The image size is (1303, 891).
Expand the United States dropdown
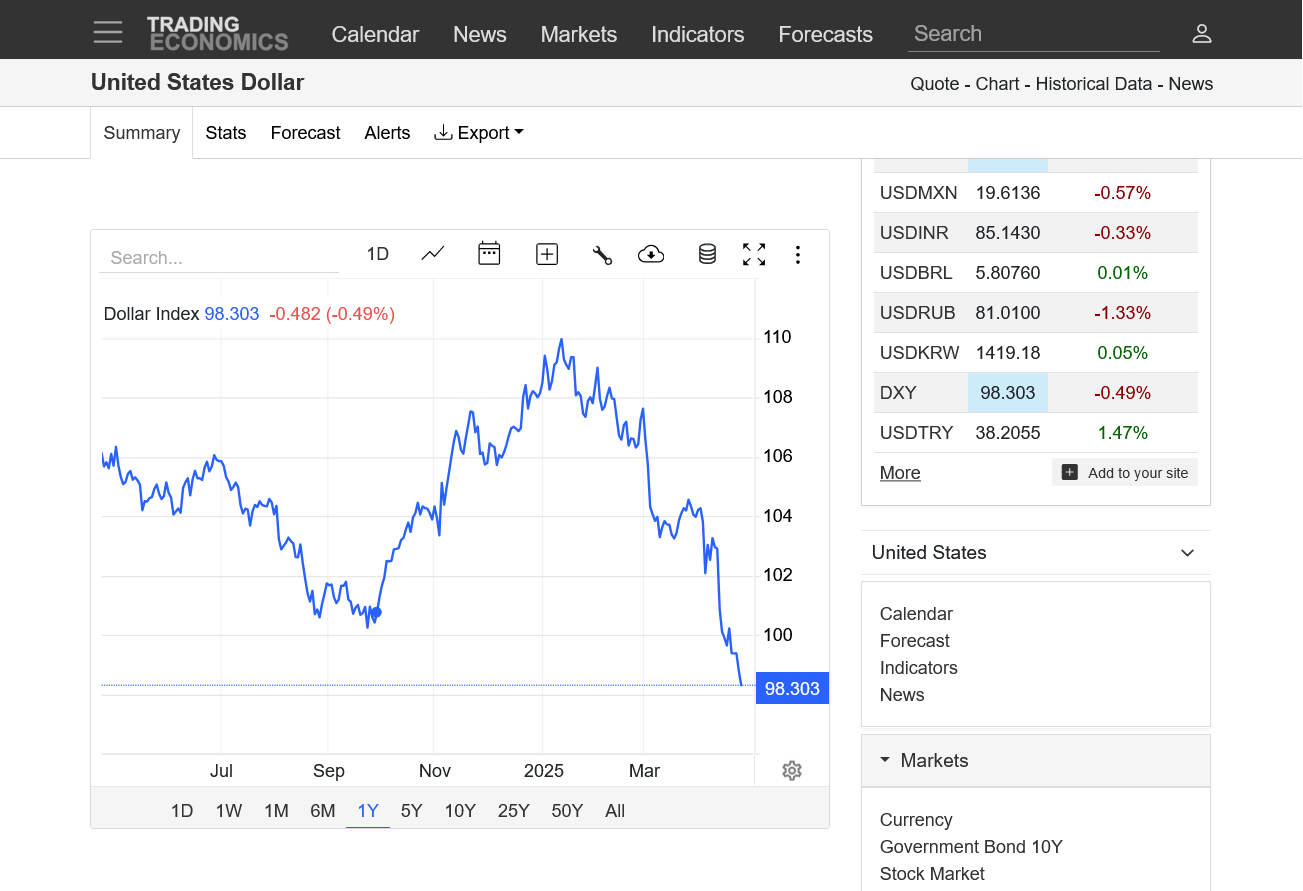click(1187, 553)
